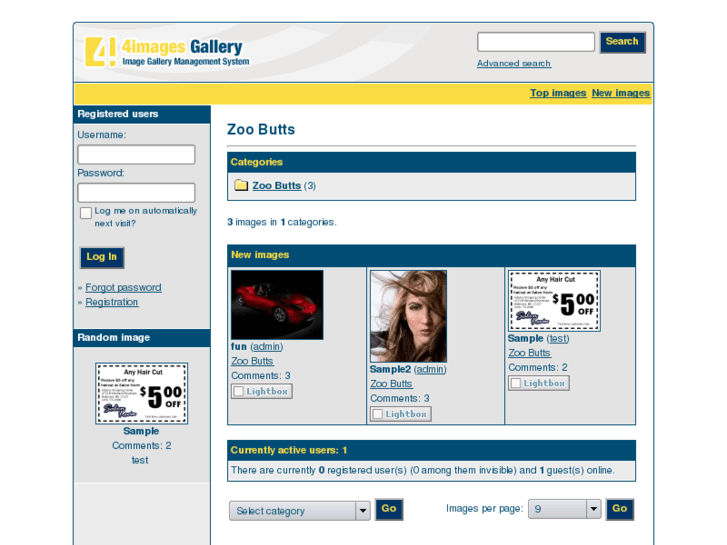727x545 pixels.
Task: Click 'Currently active users: 1' heading
Action: point(289,450)
